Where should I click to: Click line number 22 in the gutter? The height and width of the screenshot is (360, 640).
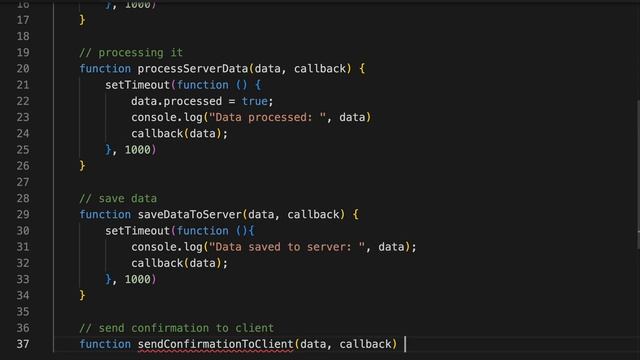(x=23, y=101)
